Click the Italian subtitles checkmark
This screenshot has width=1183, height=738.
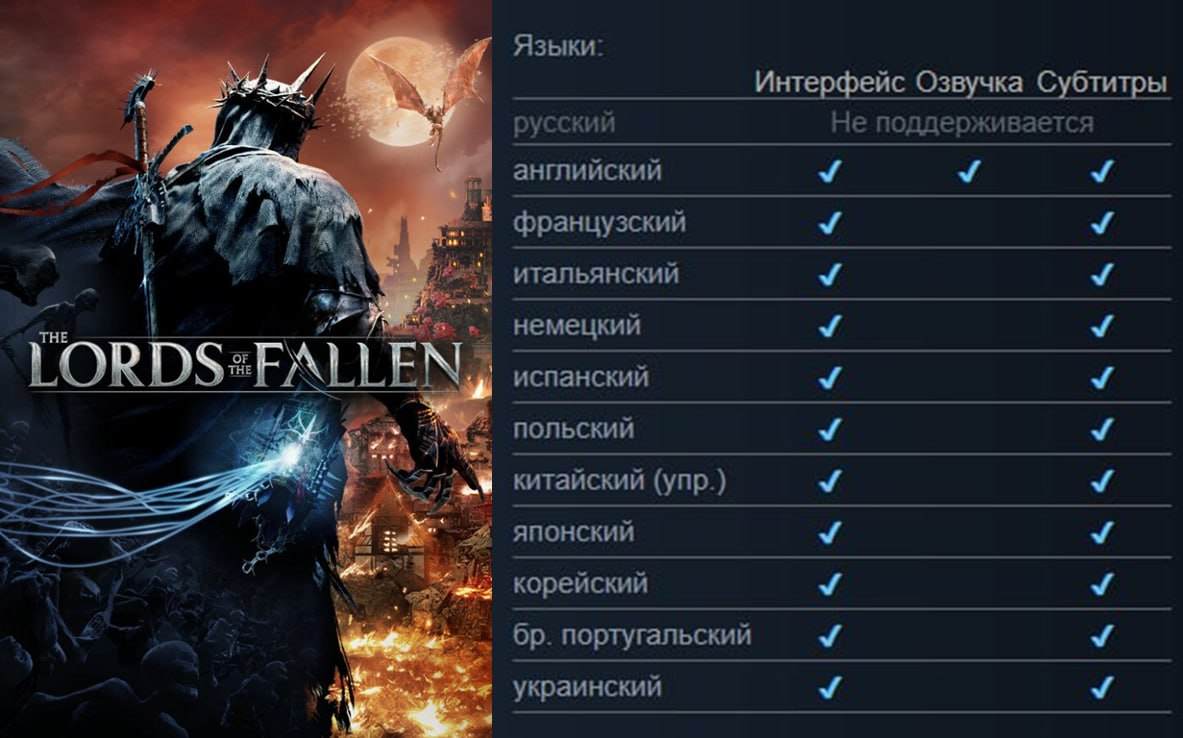click(x=1102, y=274)
